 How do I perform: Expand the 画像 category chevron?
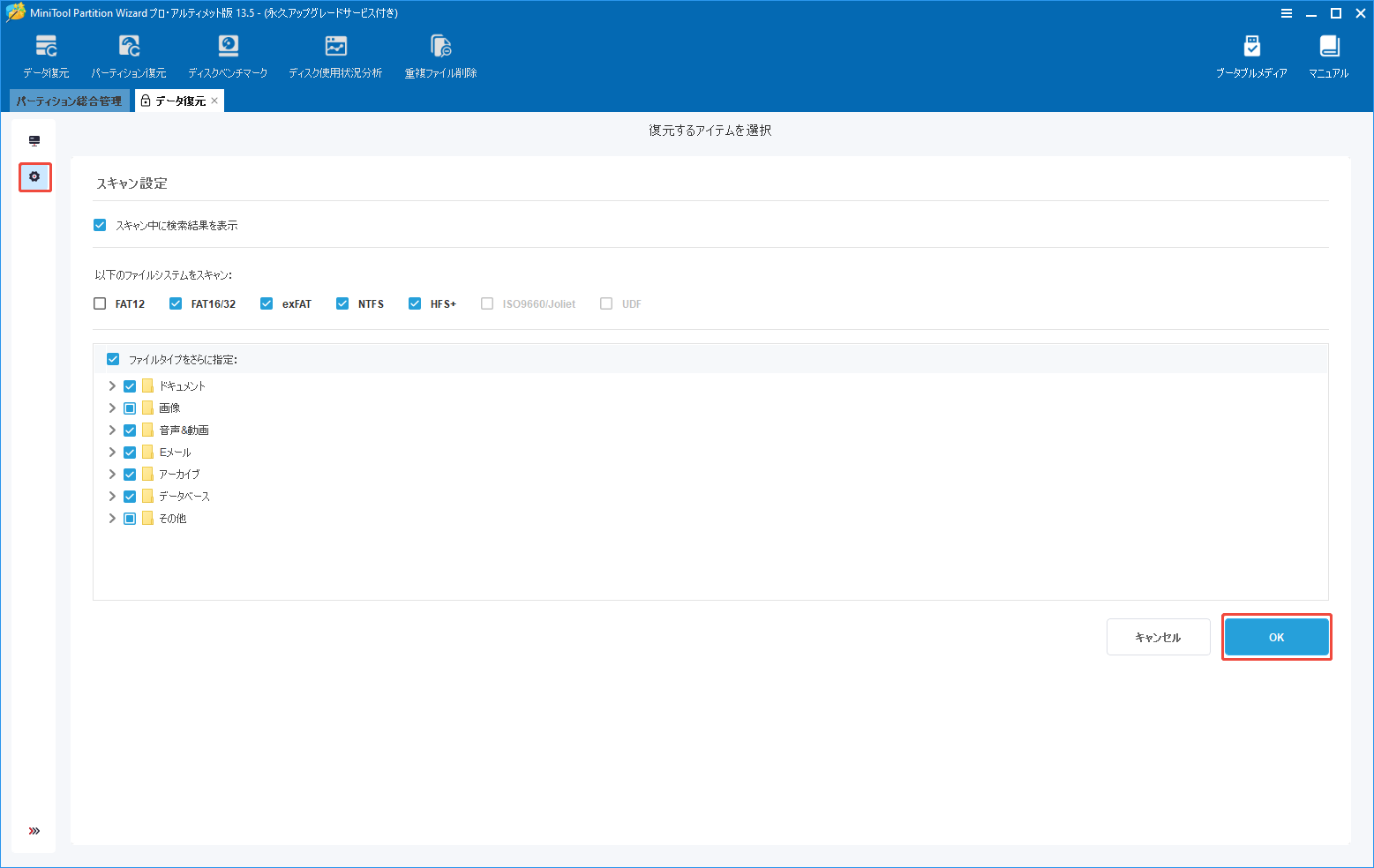[x=112, y=408]
